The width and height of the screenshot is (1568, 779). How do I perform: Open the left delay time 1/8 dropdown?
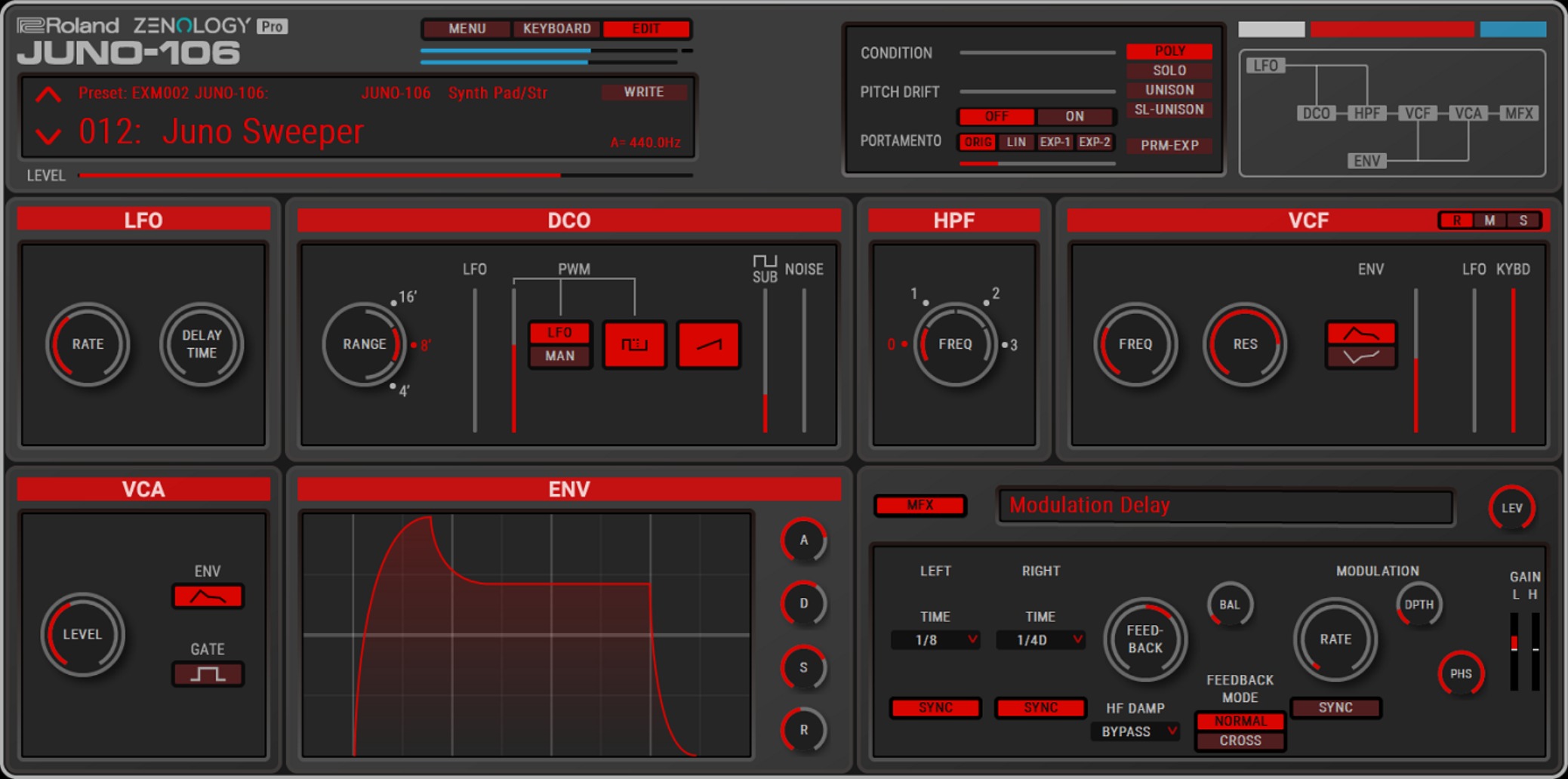click(x=935, y=640)
